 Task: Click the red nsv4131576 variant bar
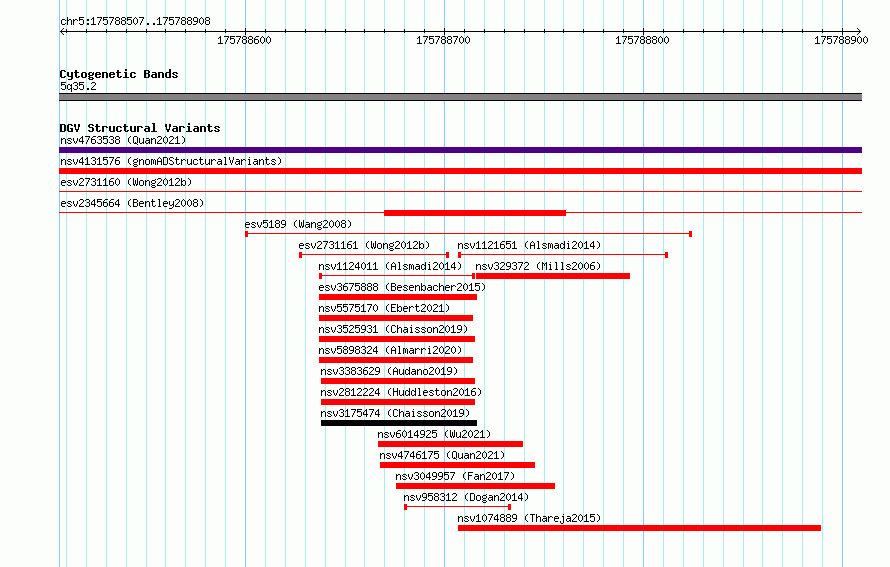460,171
